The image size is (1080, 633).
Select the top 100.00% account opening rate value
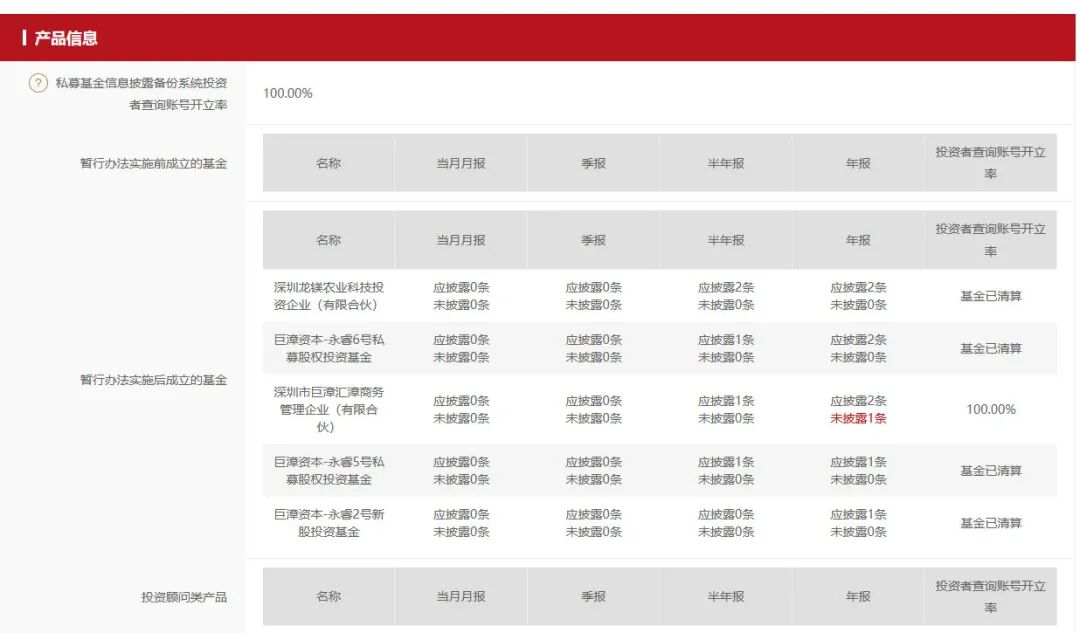288,93
